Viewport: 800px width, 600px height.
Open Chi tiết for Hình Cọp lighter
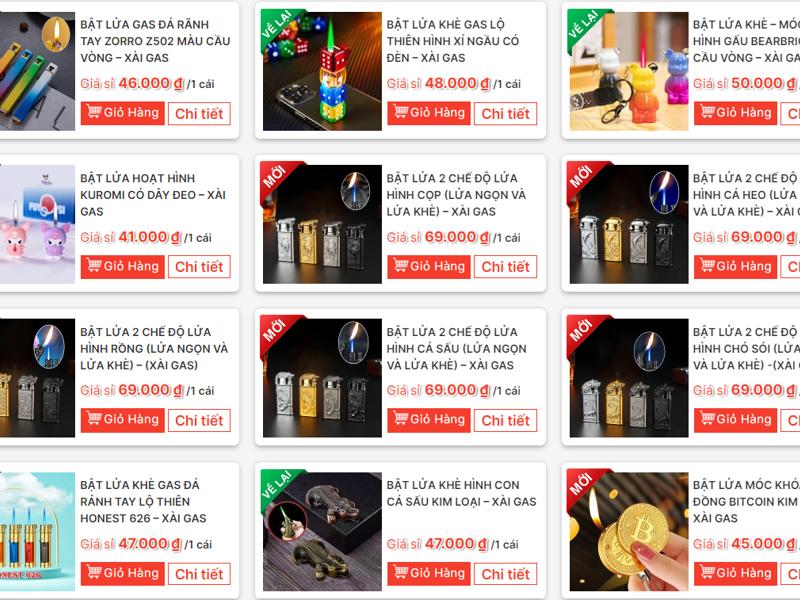click(x=505, y=267)
